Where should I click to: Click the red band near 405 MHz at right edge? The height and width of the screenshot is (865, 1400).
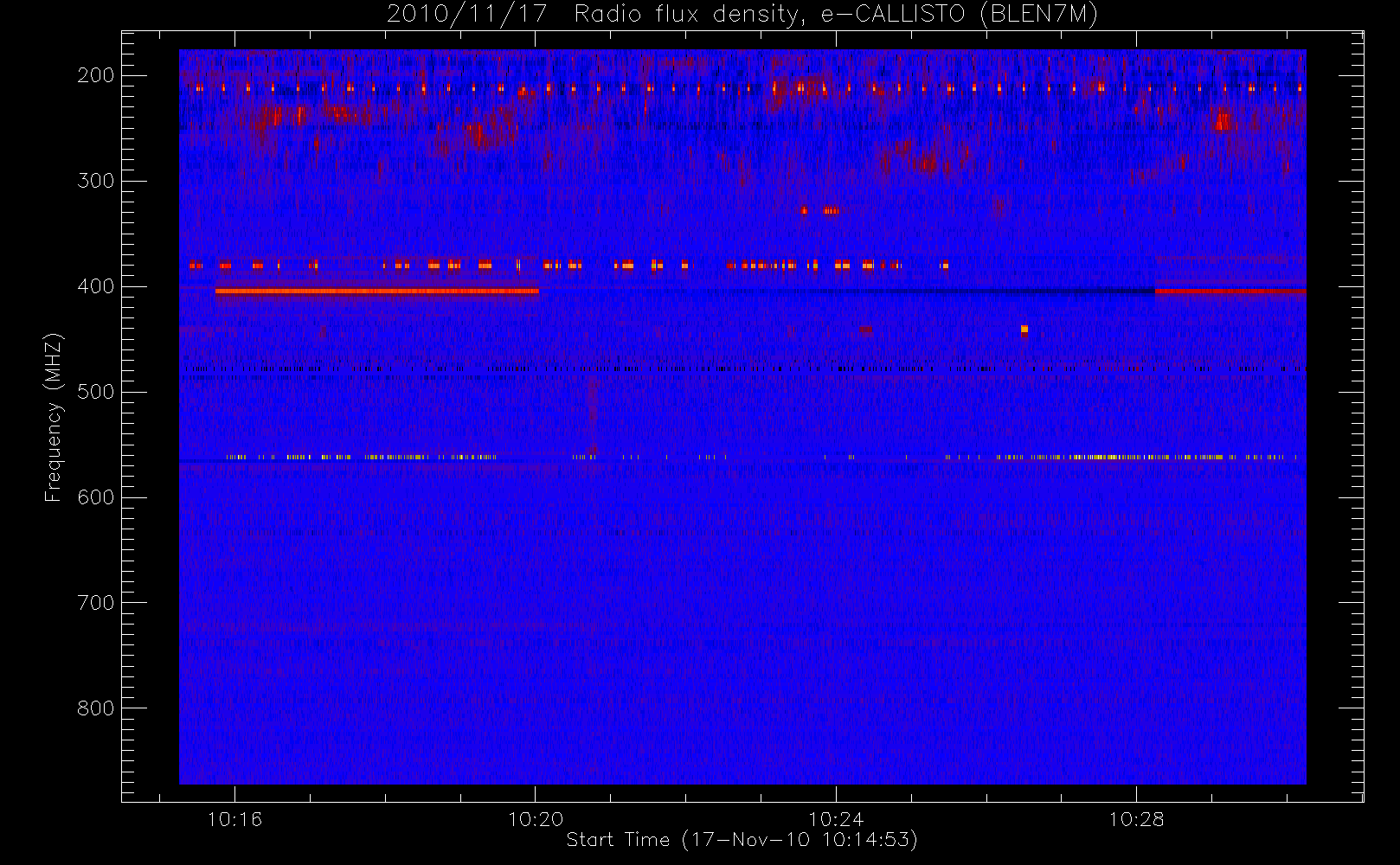tap(1230, 292)
